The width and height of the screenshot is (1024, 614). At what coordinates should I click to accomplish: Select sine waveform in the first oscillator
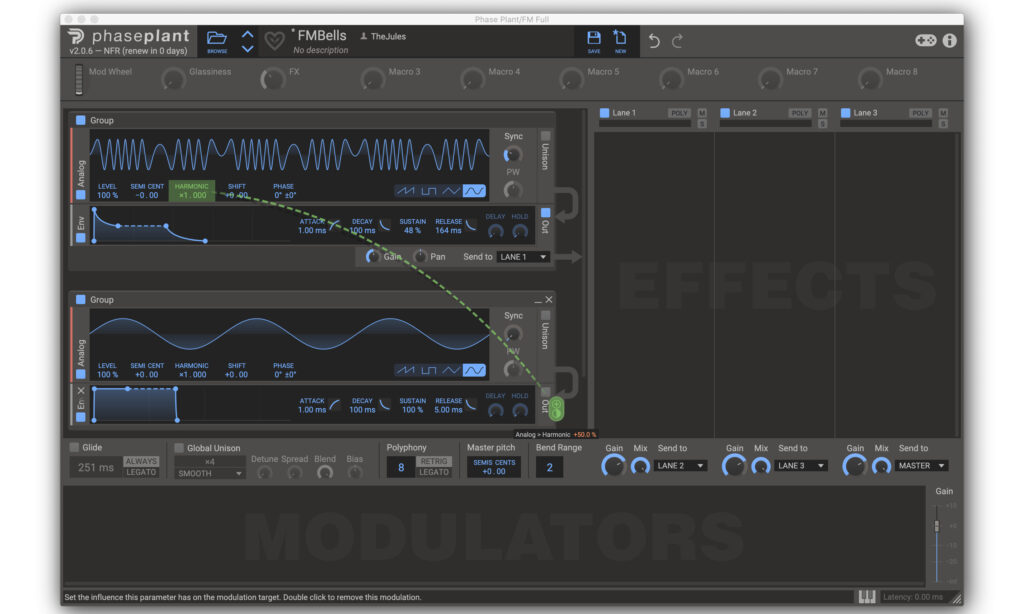point(474,191)
